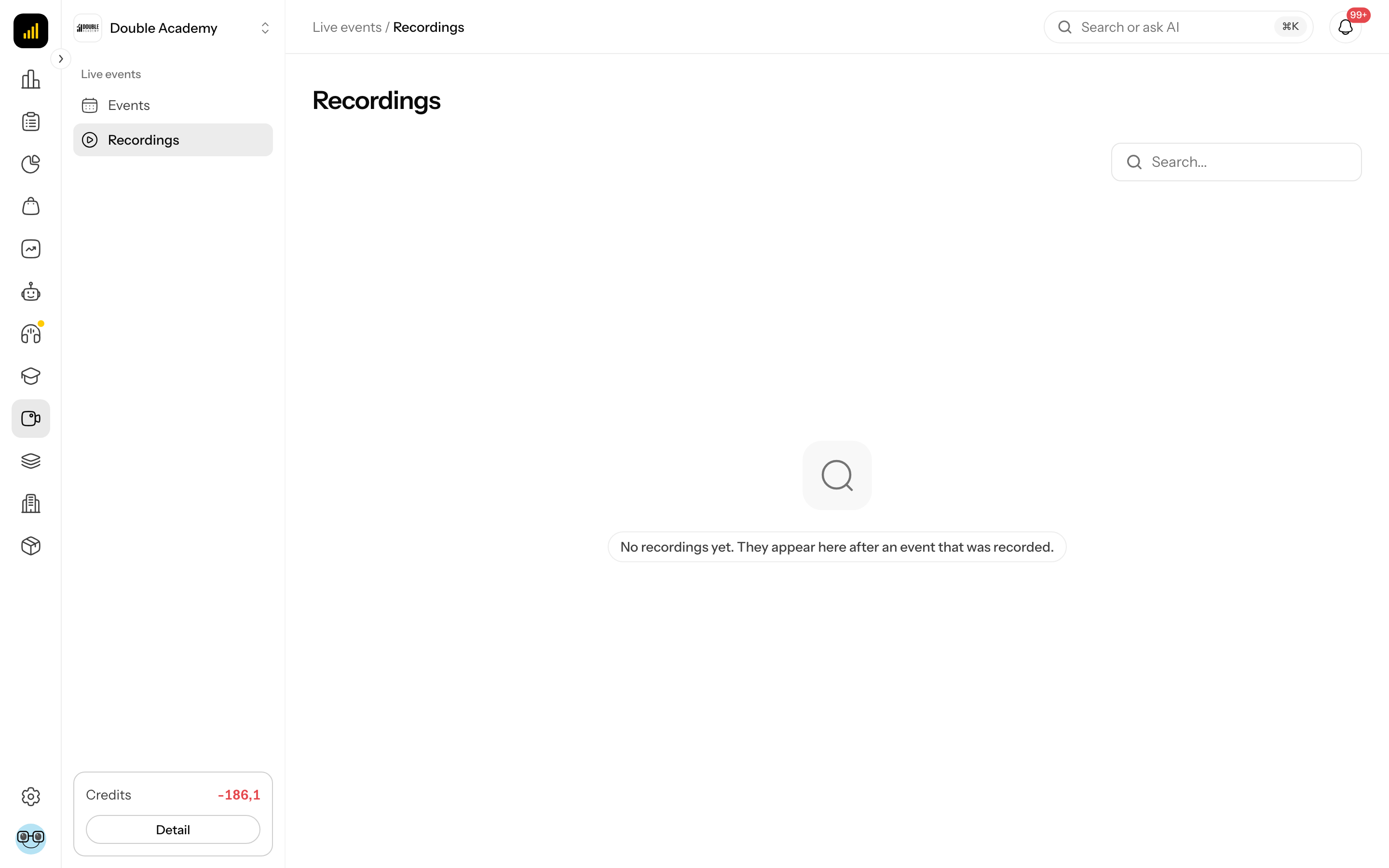Image resolution: width=1389 pixels, height=868 pixels.
Task: Click the Live events section label in sidebar
Action: point(111,74)
